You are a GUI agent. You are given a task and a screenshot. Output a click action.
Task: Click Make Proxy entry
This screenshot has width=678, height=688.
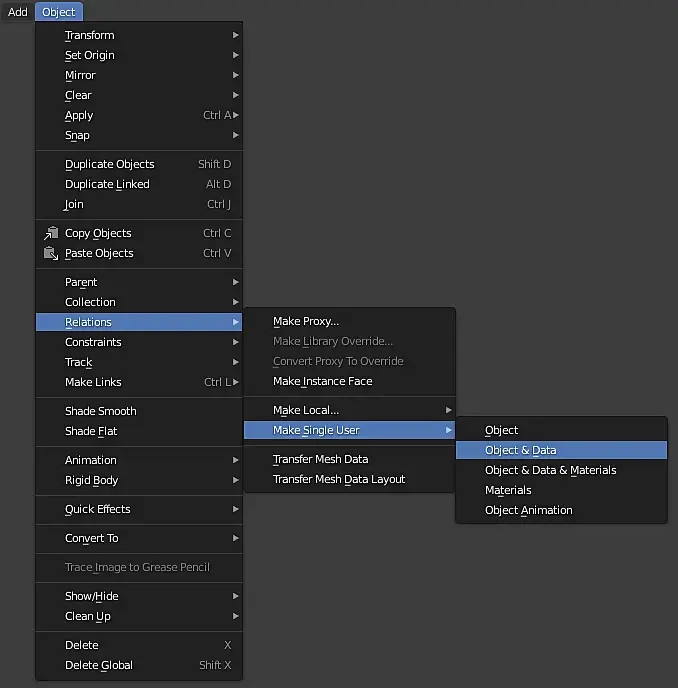(306, 321)
